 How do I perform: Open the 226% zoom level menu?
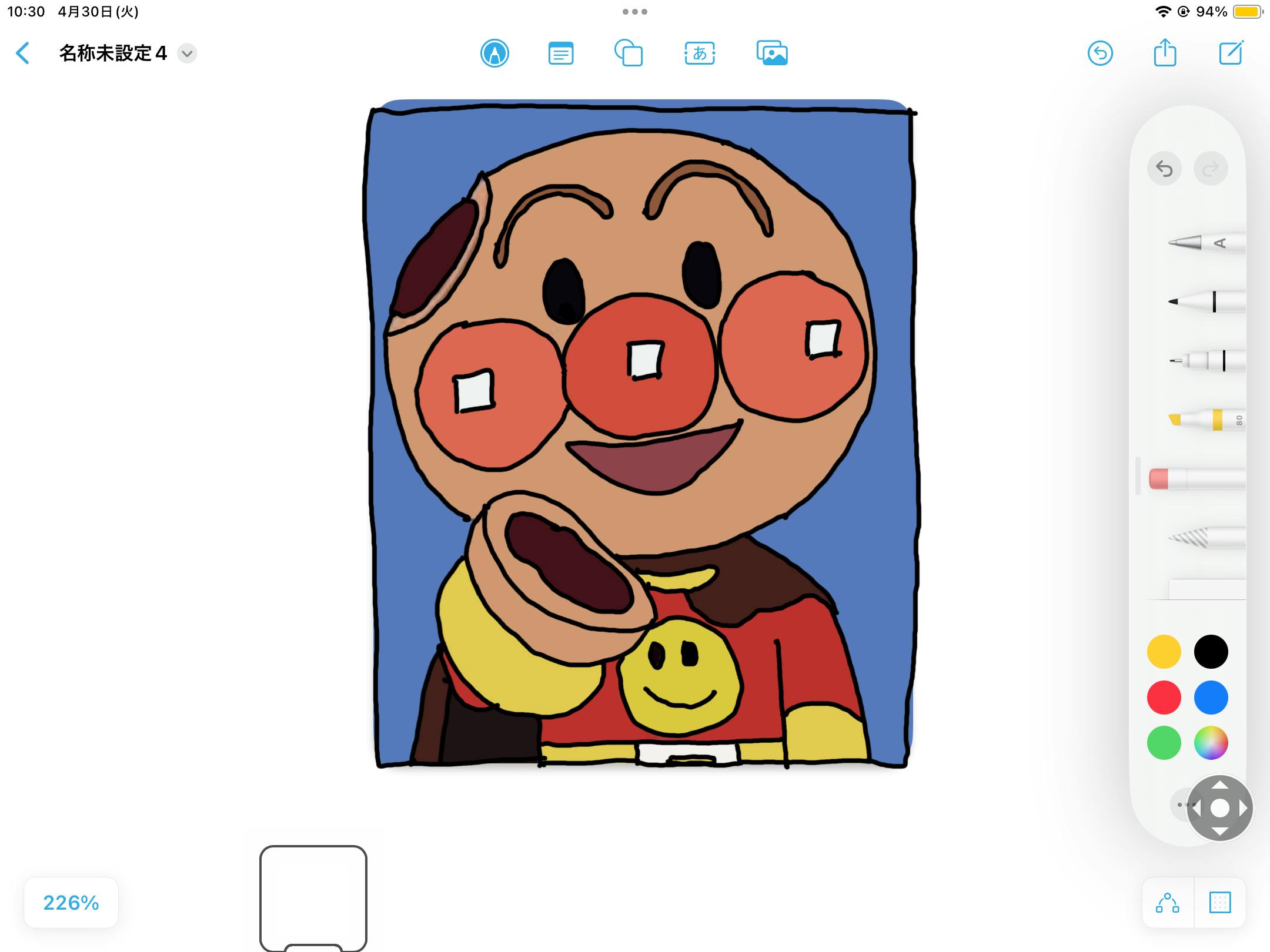(x=71, y=903)
